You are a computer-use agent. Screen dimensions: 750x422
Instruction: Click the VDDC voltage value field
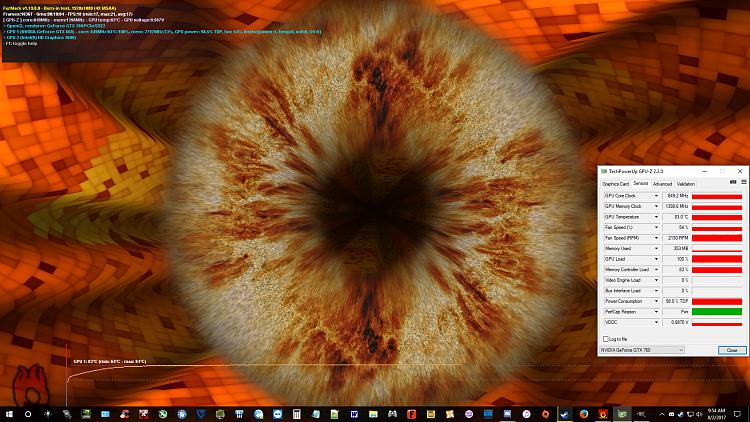pos(675,322)
